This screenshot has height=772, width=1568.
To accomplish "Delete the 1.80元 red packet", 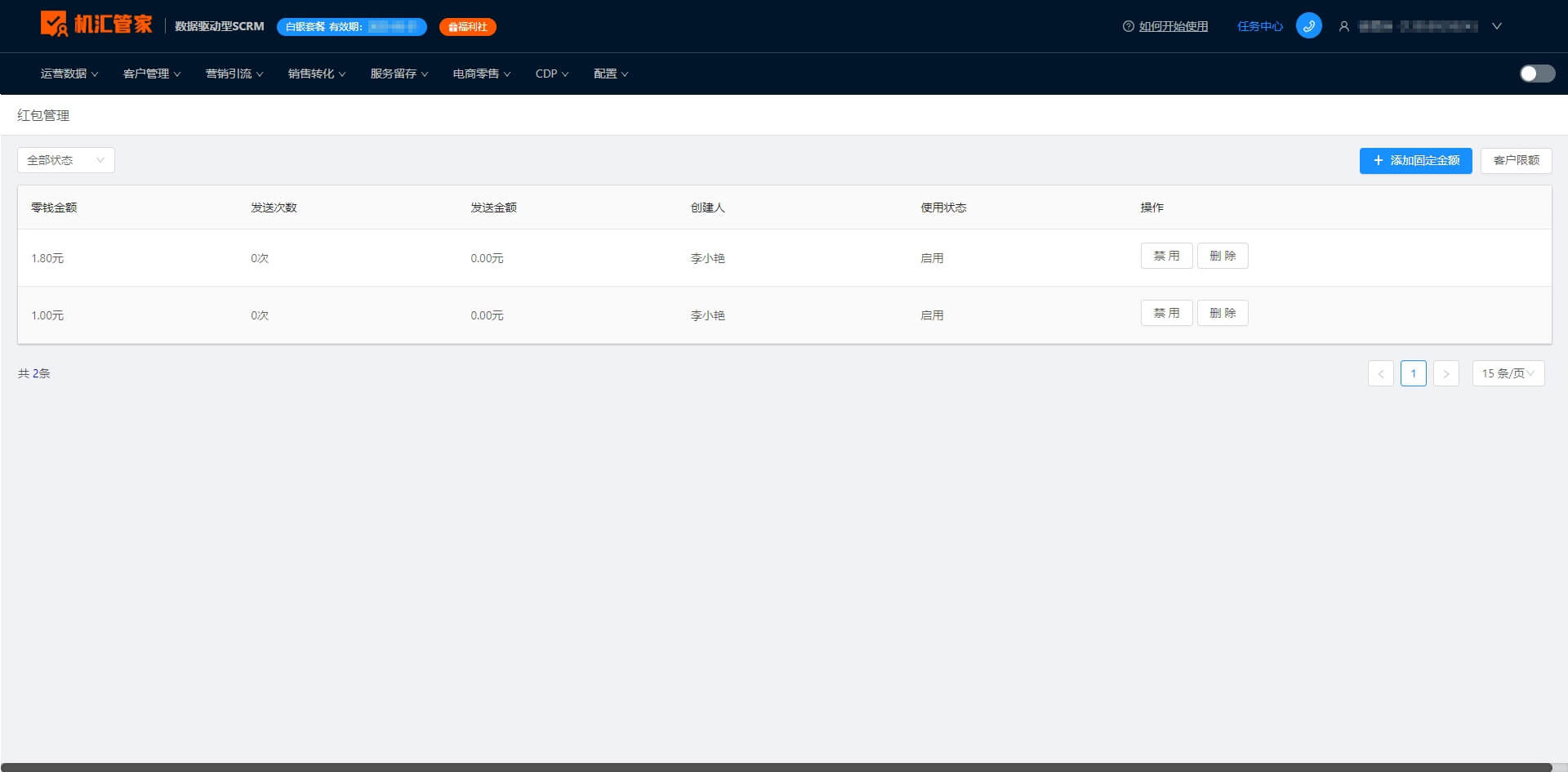I will point(1223,256).
